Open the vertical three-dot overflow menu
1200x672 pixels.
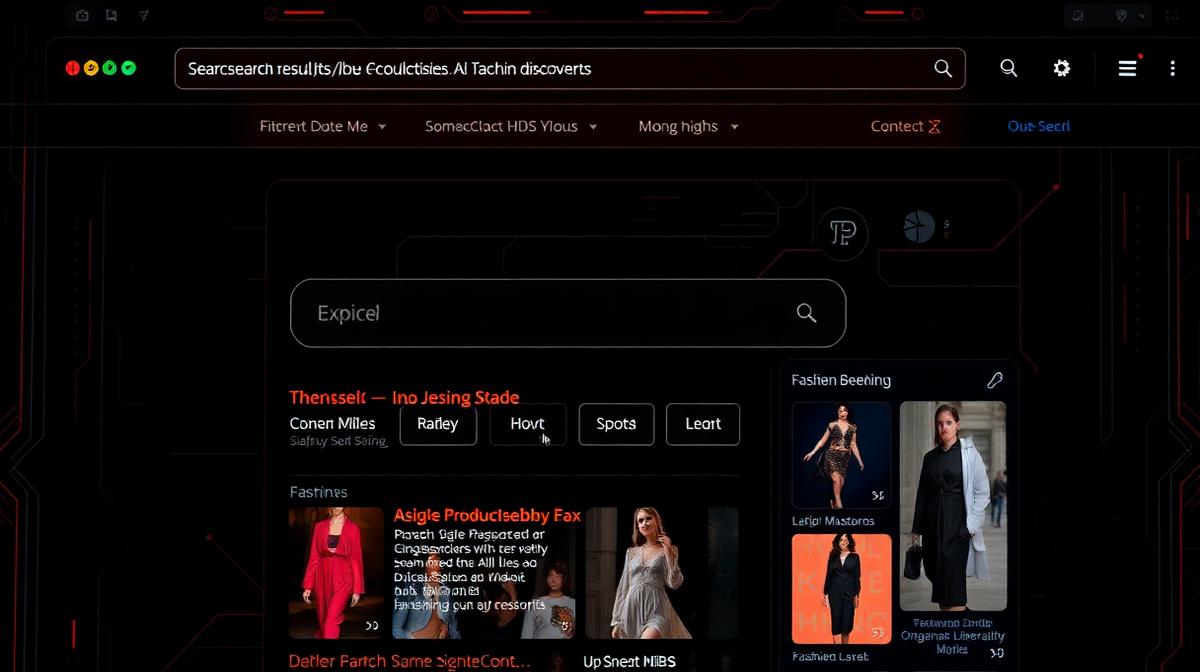(1172, 68)
